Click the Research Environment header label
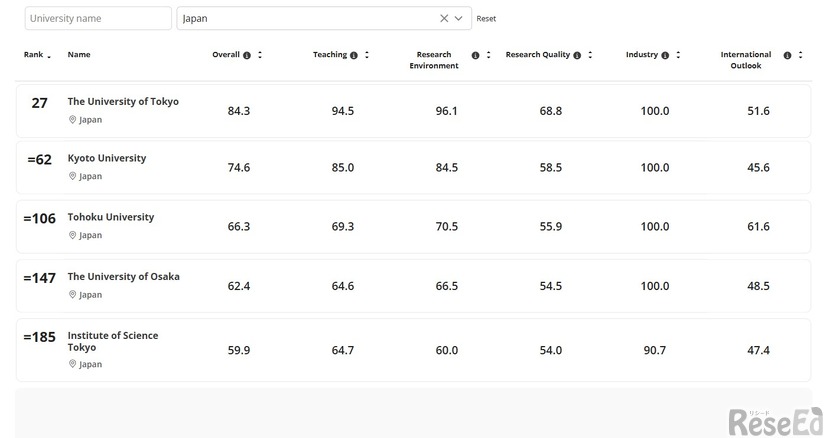 tap(434, 60)
